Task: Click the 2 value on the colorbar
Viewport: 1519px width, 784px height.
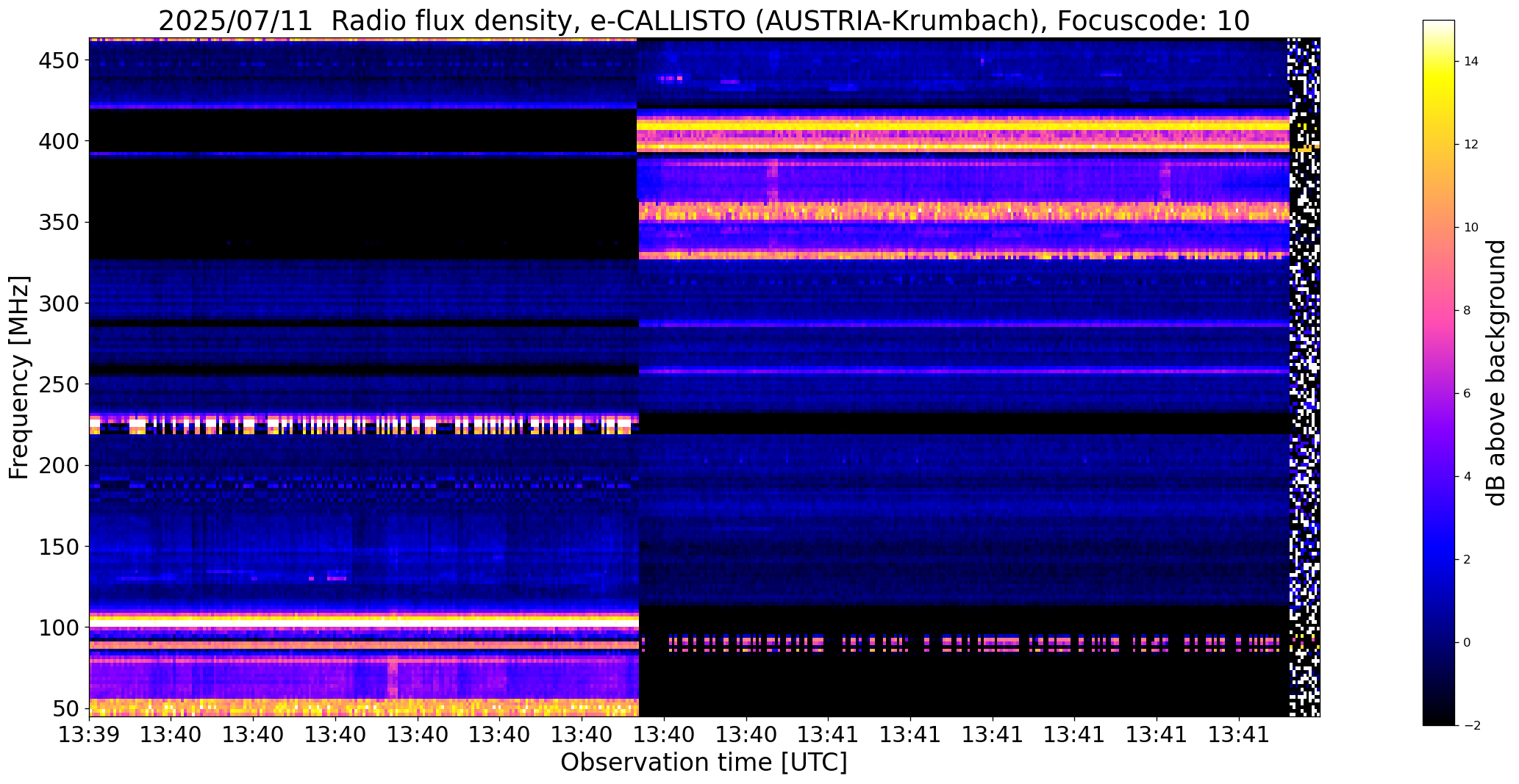Action: 1468,560
